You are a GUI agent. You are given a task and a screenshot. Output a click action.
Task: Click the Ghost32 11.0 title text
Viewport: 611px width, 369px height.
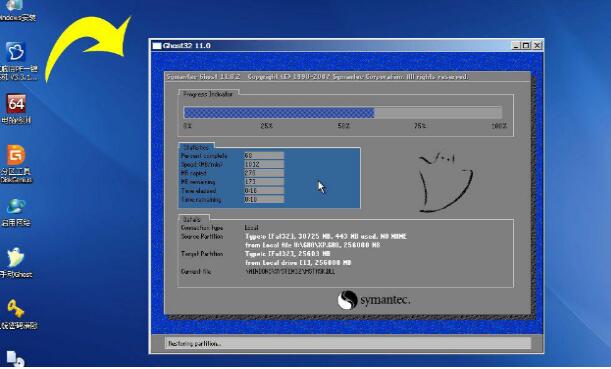tap(187, 46)
